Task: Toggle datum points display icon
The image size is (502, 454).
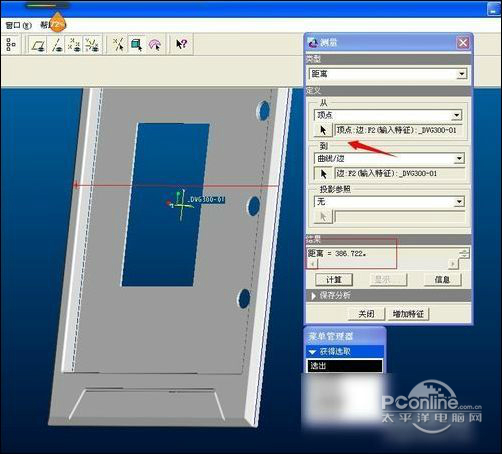Action: point(74,44)
